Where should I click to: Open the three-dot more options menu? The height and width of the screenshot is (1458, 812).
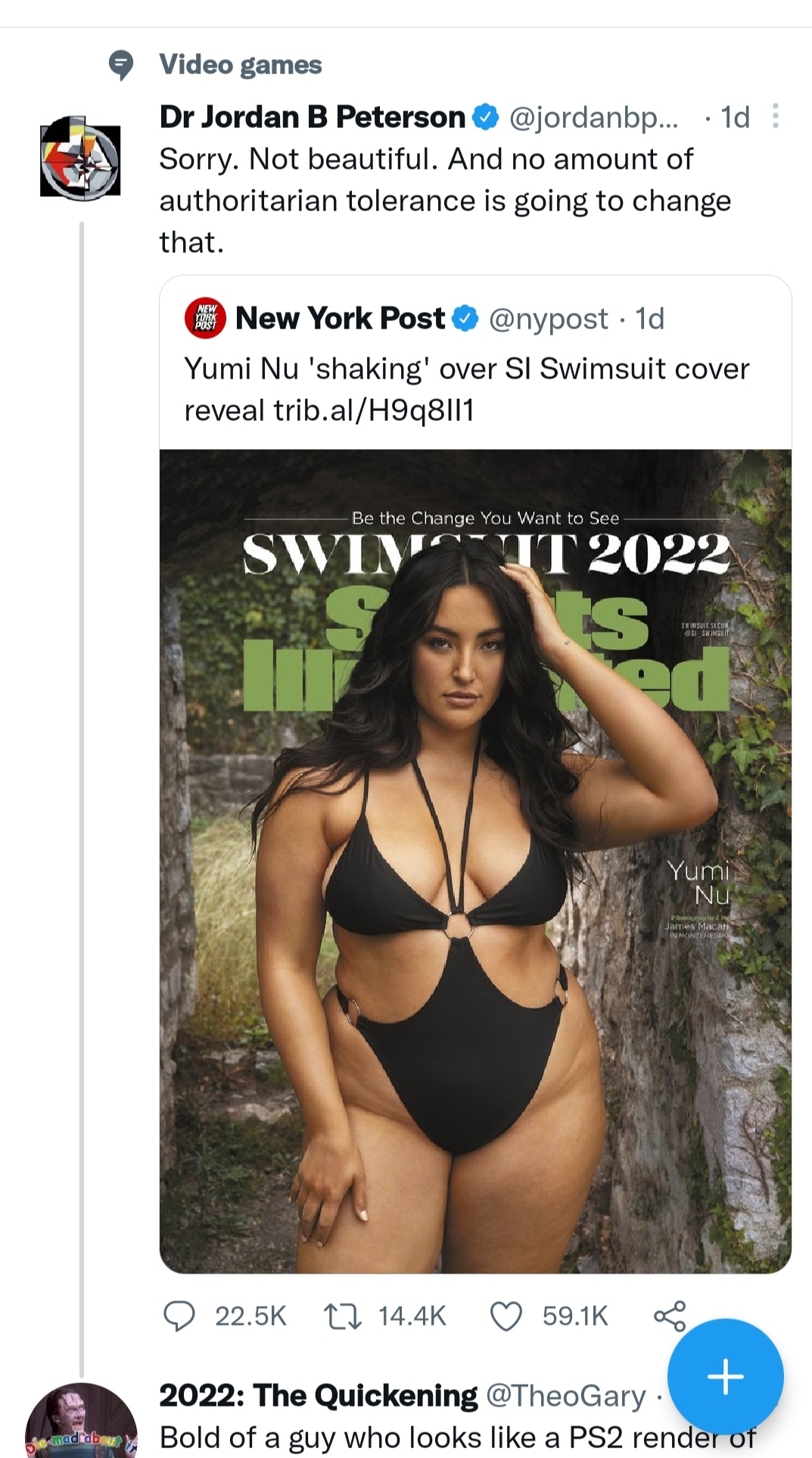tap(775, 117)
